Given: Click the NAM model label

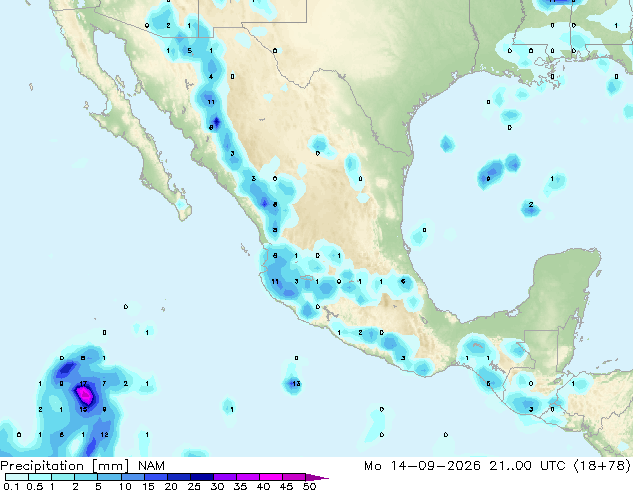Looking at the screenshot, I should [x=152, y=466].
